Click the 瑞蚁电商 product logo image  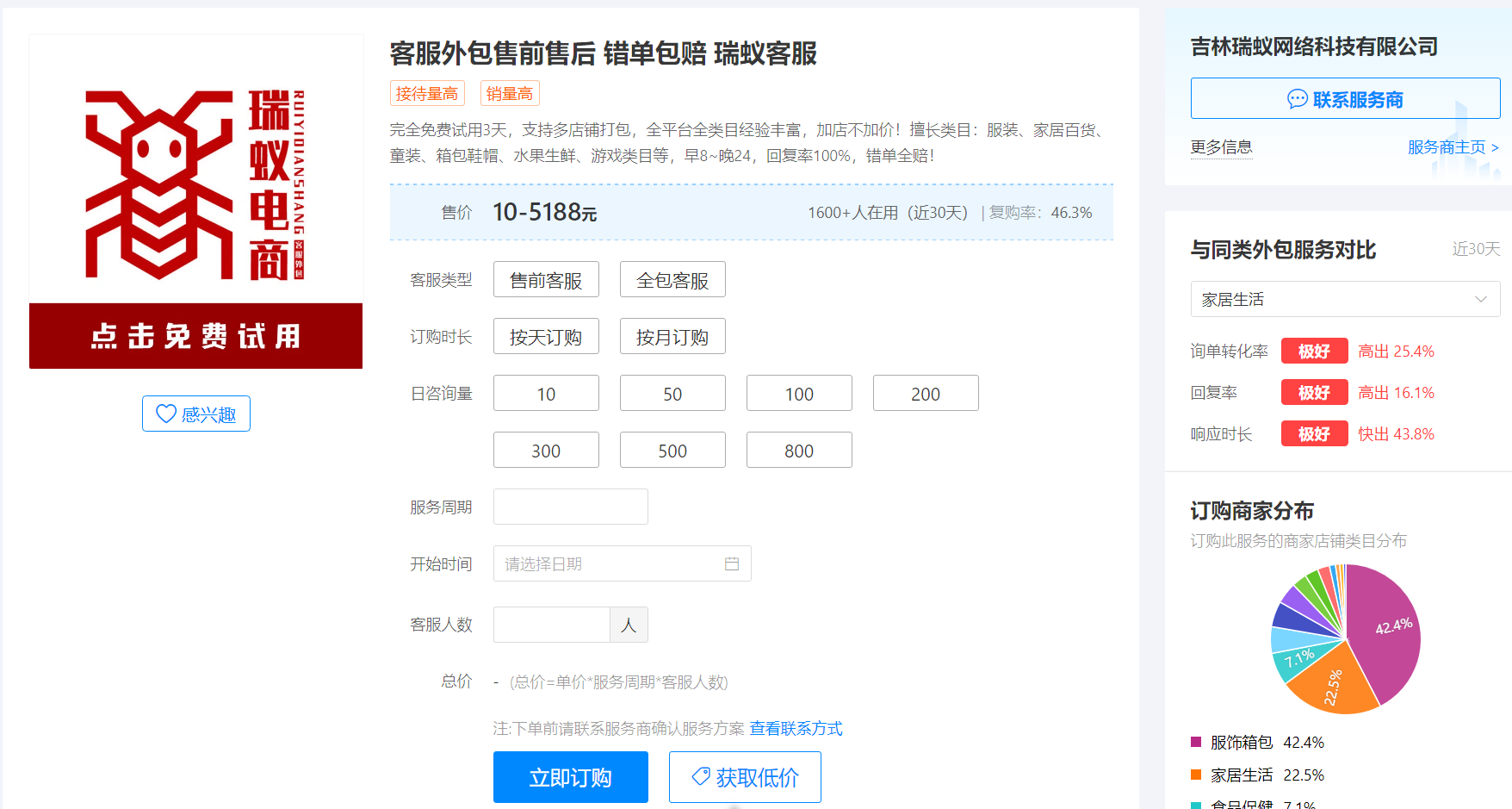tap(195, 184)
